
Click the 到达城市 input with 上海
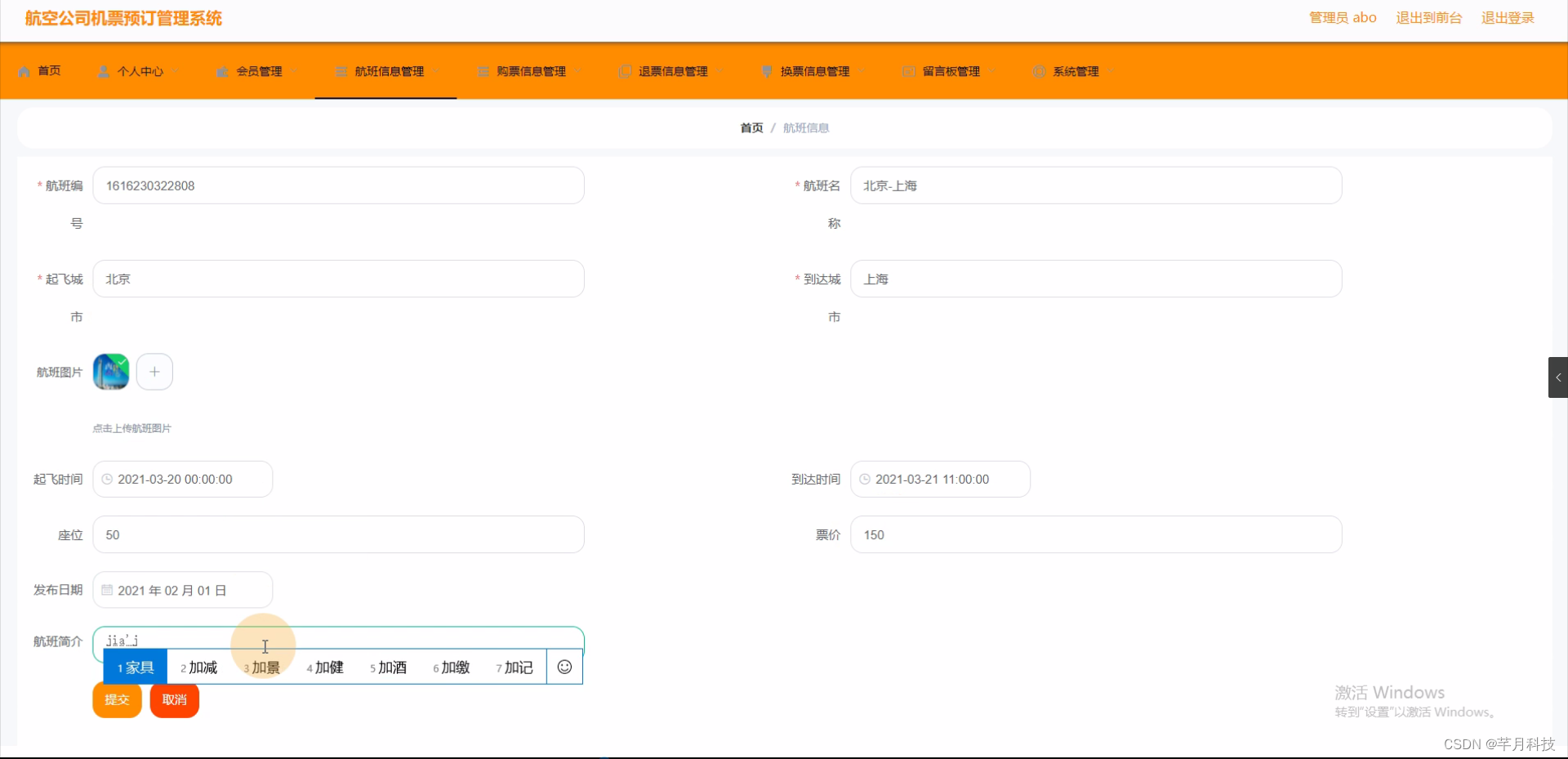(1096, 279)
